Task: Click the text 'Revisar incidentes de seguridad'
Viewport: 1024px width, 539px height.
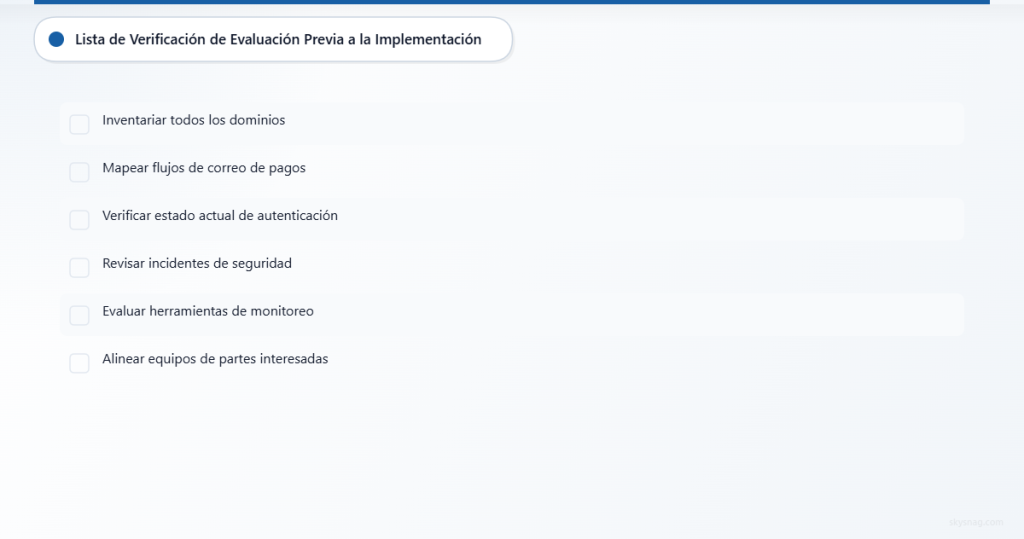Action: (197, 263)
